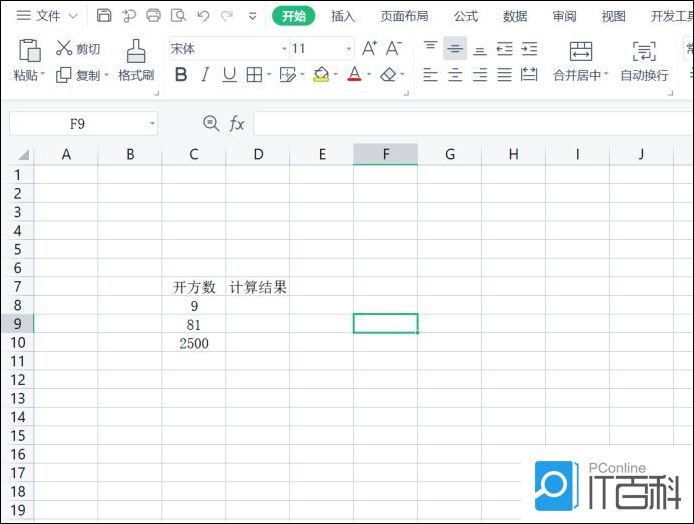Select the 计算结果 header cell

(258, 287)
